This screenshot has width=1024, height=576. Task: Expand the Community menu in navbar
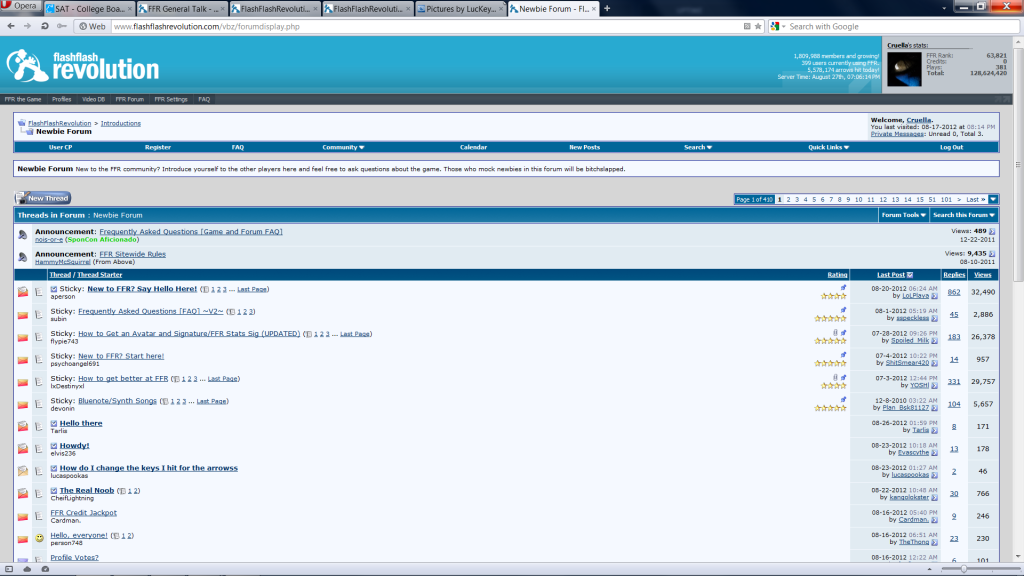click(343, 147)
